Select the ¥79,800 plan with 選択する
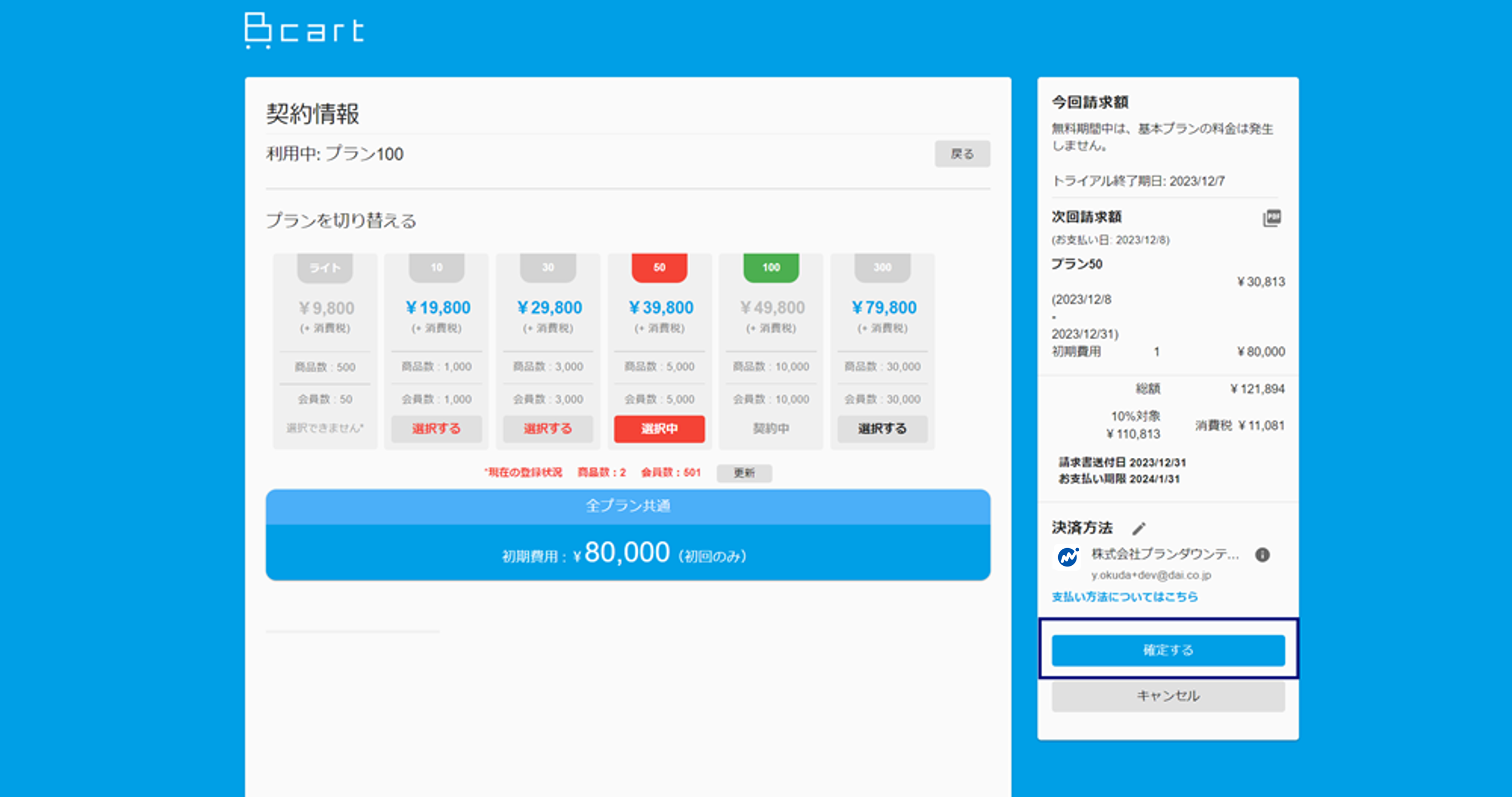 pos(882,429)
